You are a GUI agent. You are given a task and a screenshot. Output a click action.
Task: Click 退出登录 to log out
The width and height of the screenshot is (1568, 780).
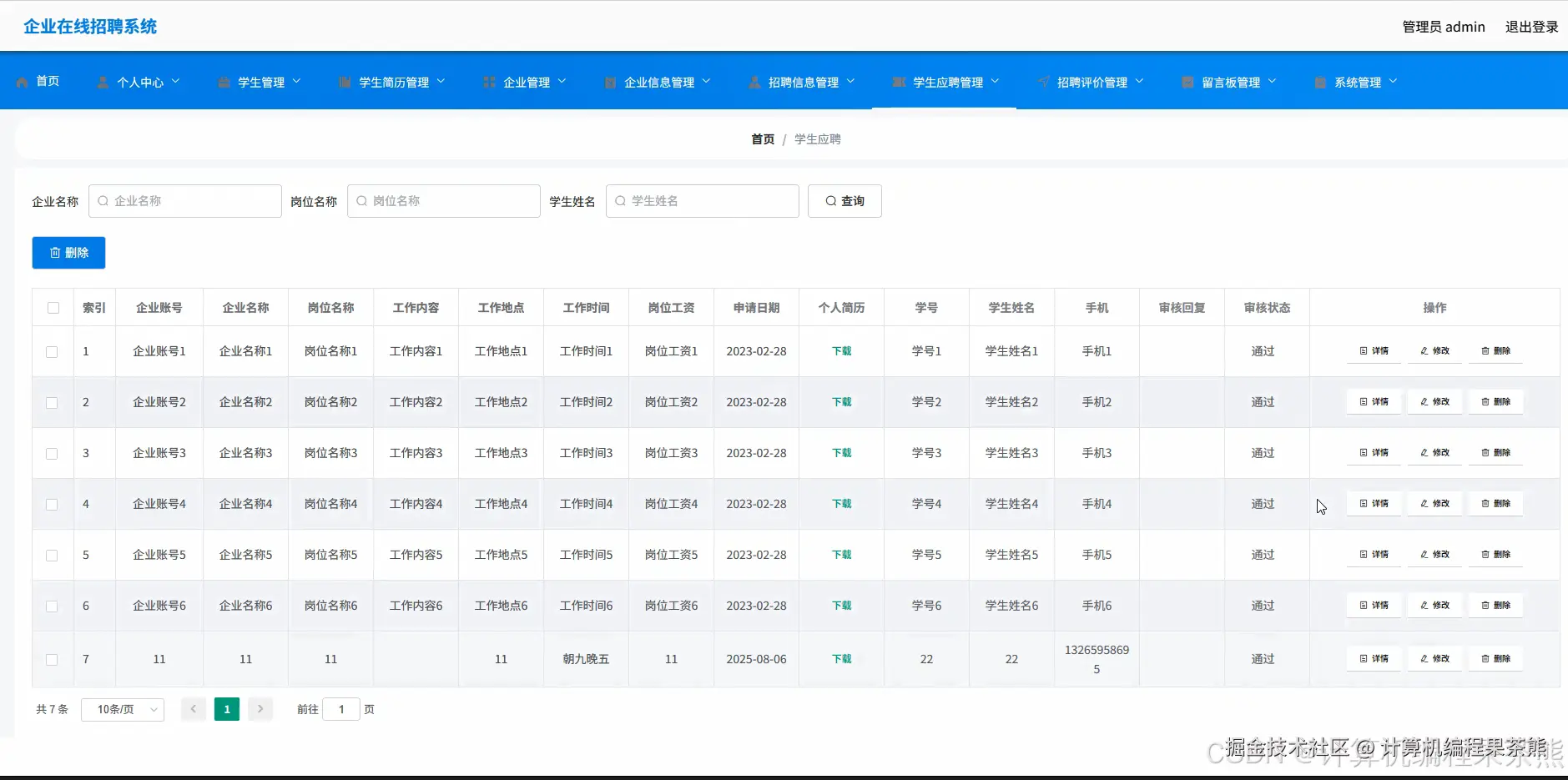click(1531, 27)
